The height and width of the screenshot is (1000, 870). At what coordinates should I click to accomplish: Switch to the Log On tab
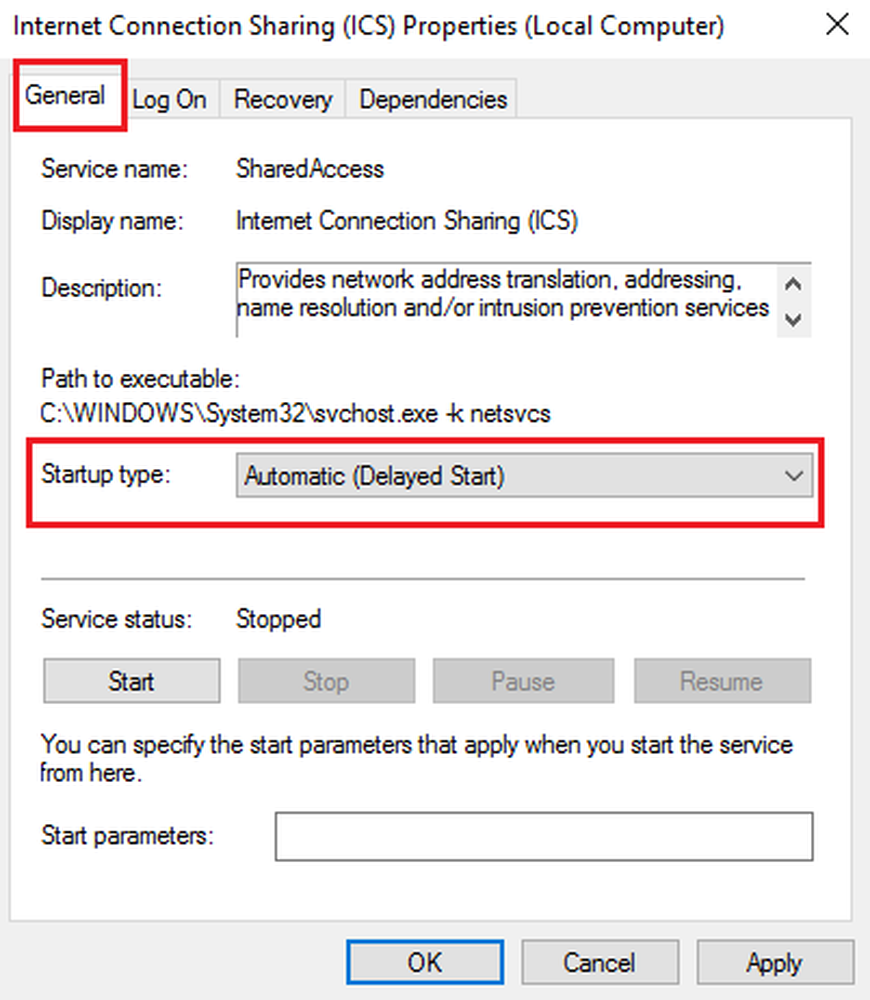click(169, 100)
